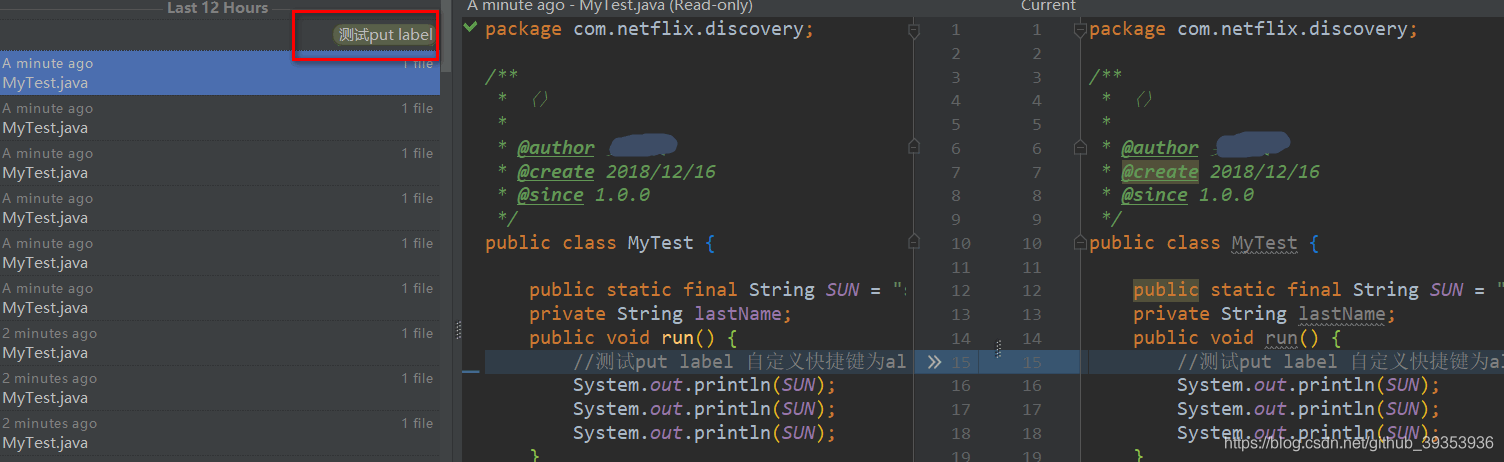This screenshot has height=462, width=1504.
Task: Apply the line 15 change with the >> arrow
Action: 934,362
